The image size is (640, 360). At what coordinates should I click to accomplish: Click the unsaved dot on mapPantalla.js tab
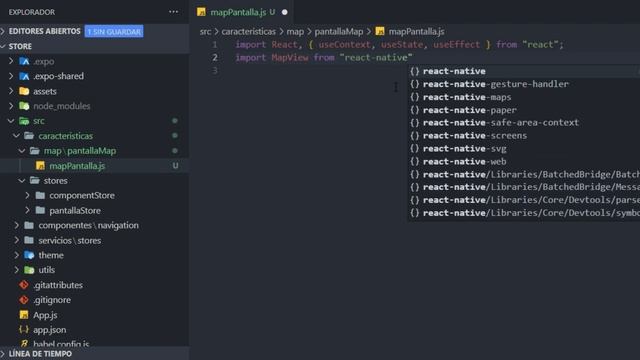(x=284, y=12)
